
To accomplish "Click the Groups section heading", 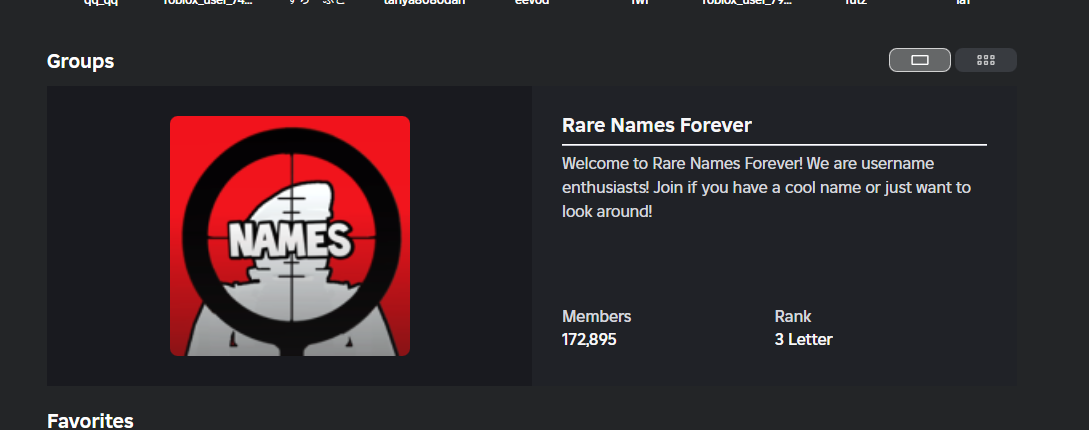I will 81,61.
